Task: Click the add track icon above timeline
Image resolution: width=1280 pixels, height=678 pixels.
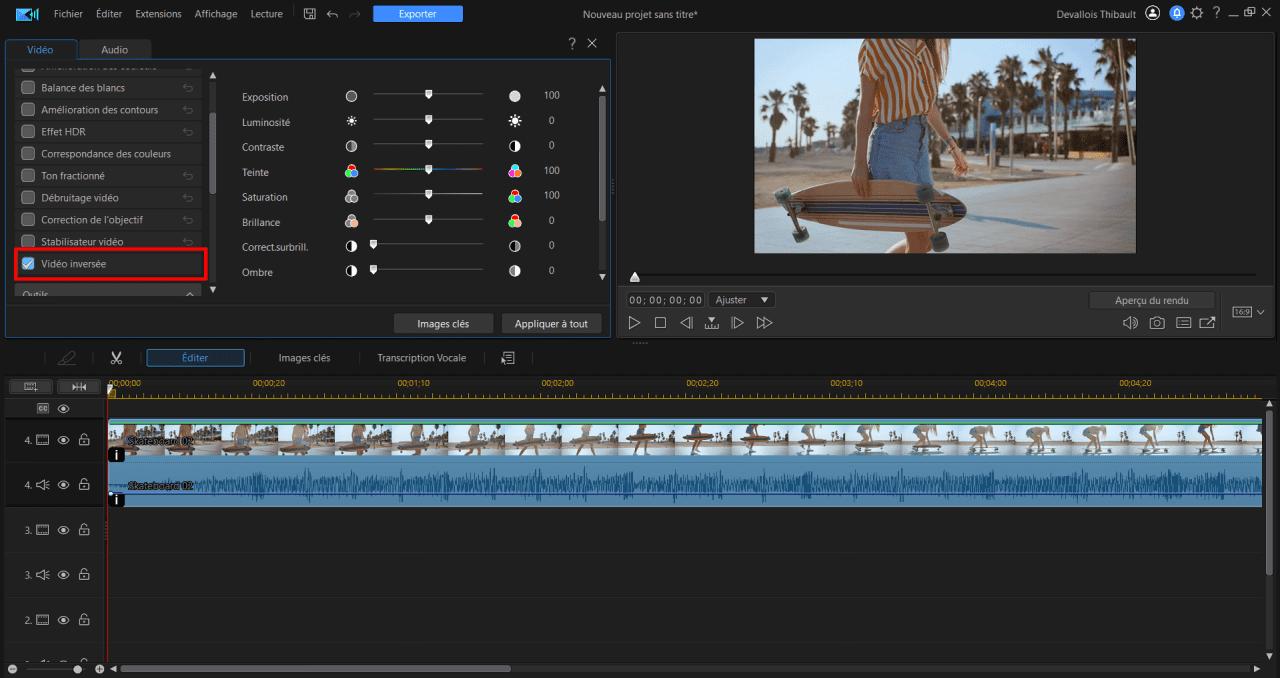Action: coord(29,386)
